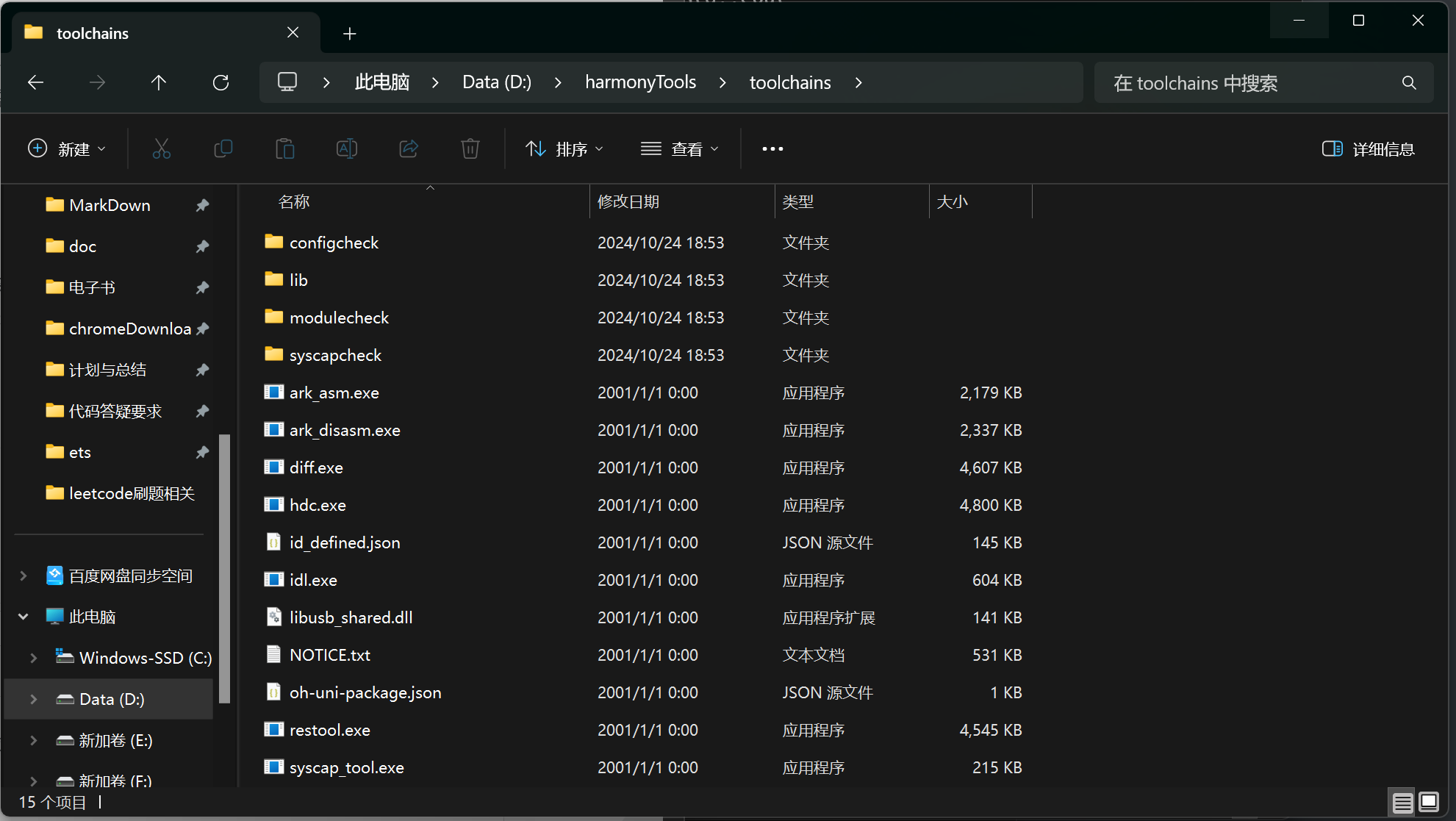Click the Delete trash can icon

(470, 149)
